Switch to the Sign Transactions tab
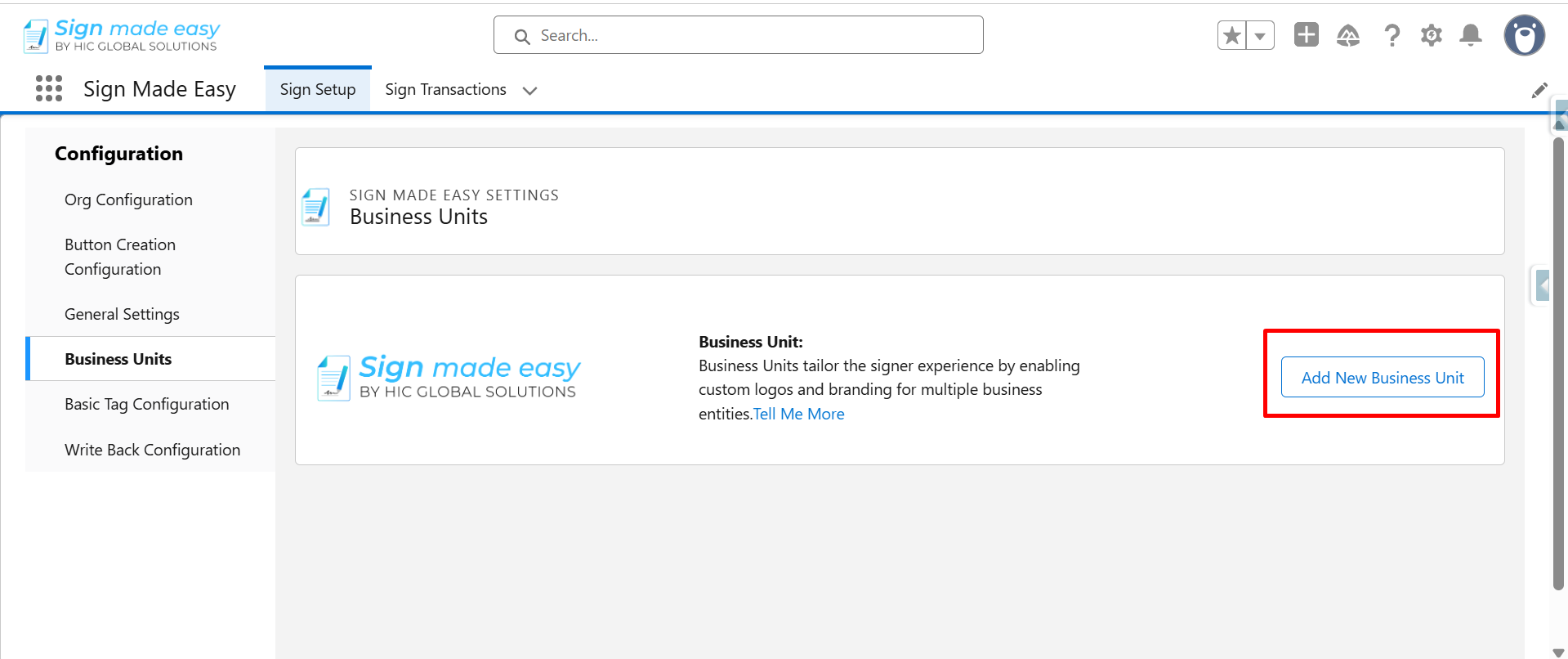1568x659 pixels. (445, 89)
